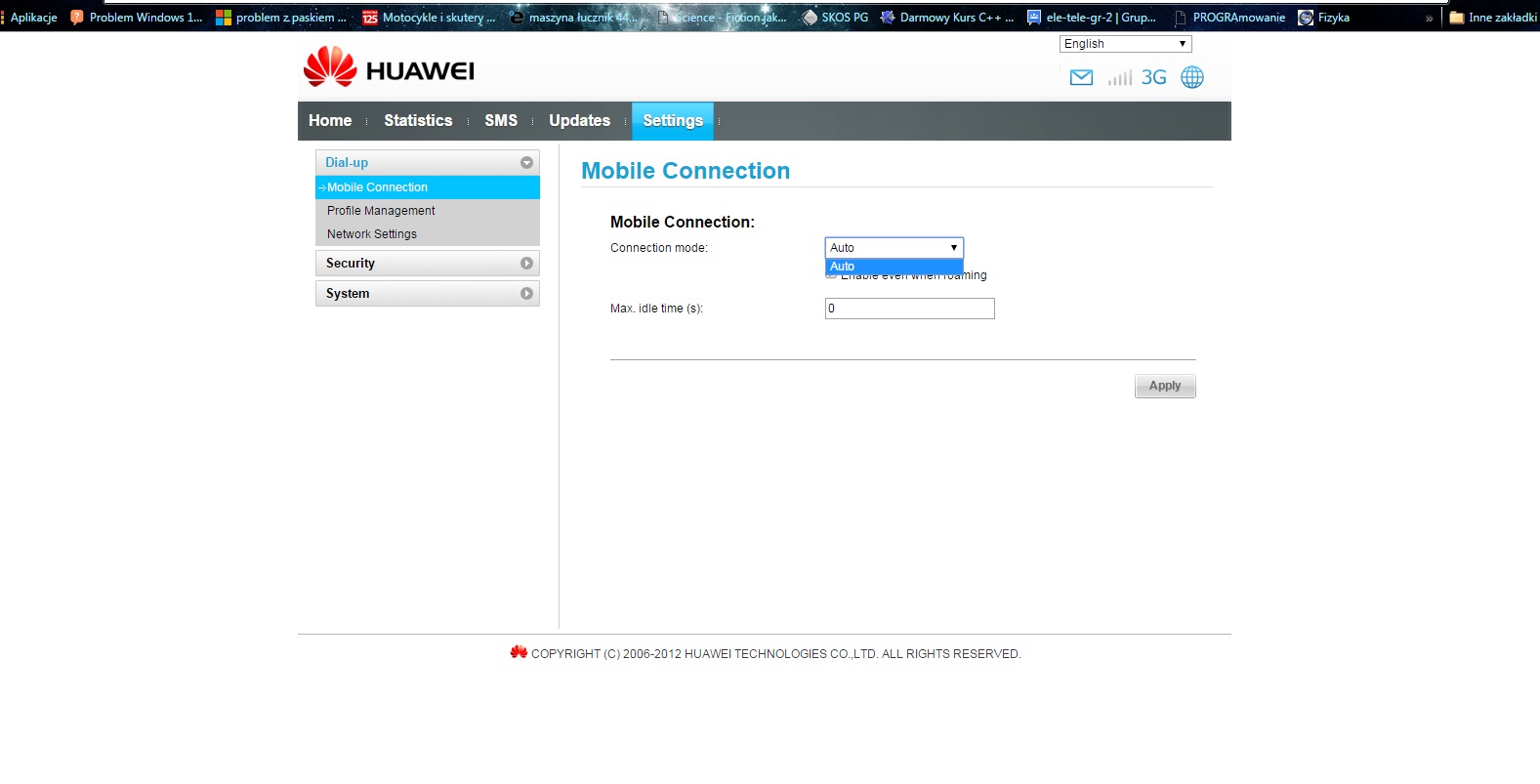The width and height of the screenshot is (1540, 784).
Task: Click the signal strength bars icon
Action: (x=1119, y=78)
